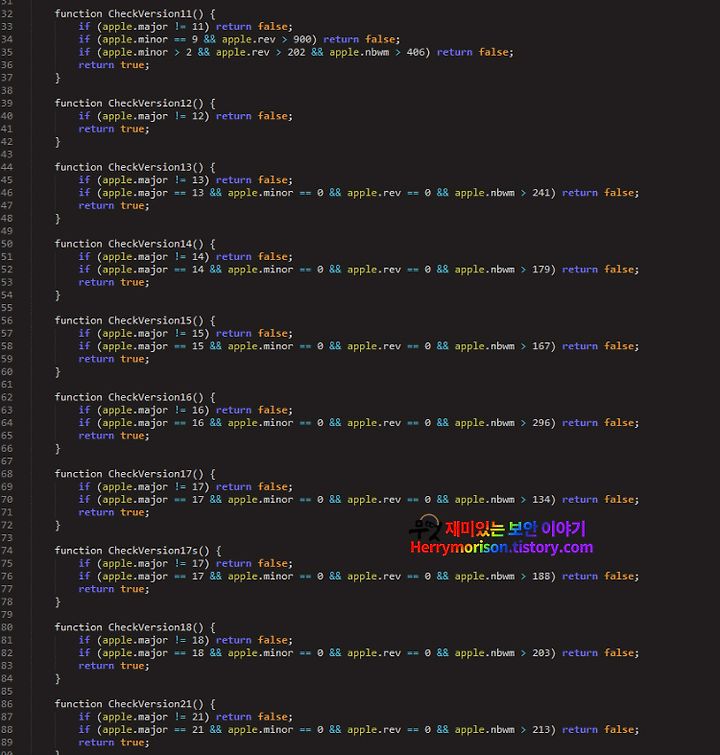Click line number 68 in the gutter
This screenshot has height=755, width=720.
[x=7, y=474]
